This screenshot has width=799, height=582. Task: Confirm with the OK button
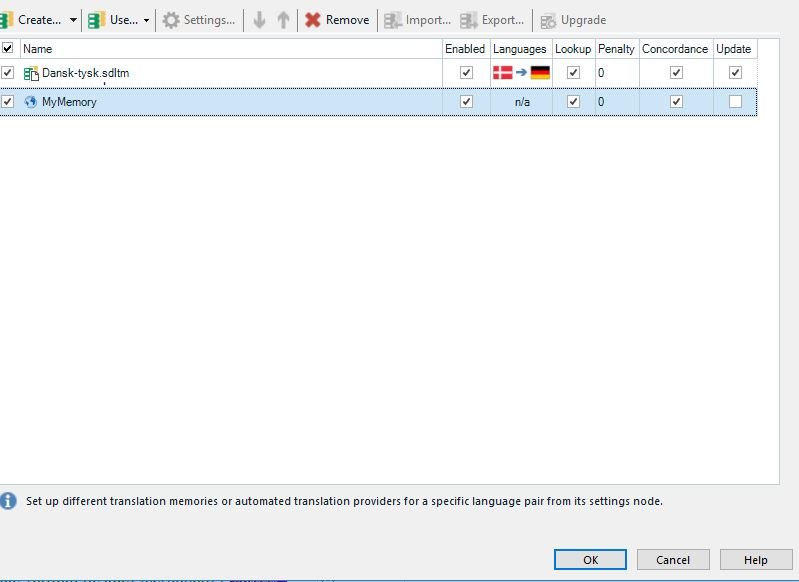pyautogui.click(x=590, y=560)
